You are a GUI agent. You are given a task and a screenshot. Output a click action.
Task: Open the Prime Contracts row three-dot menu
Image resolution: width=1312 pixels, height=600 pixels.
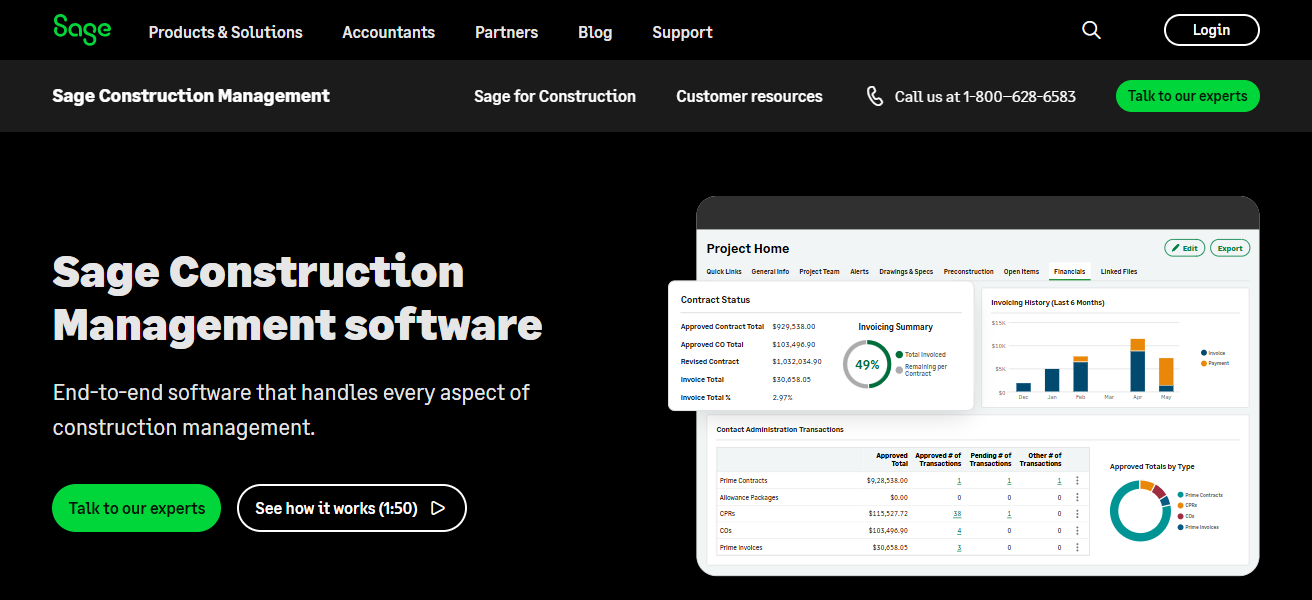1077,481
